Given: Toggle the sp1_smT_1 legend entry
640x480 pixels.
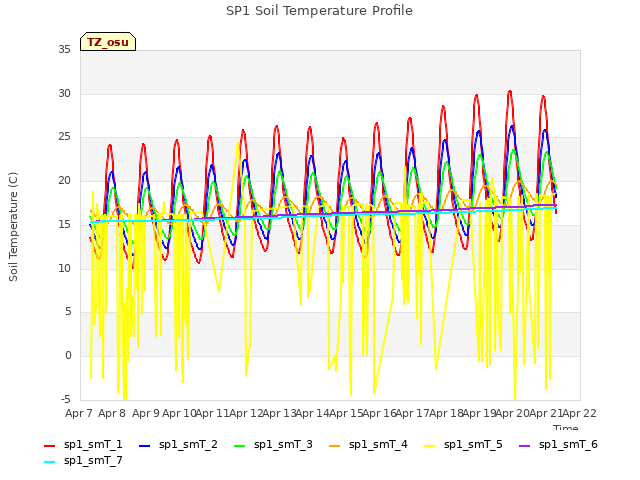Looking at the screenshot, I should (83, 444).
